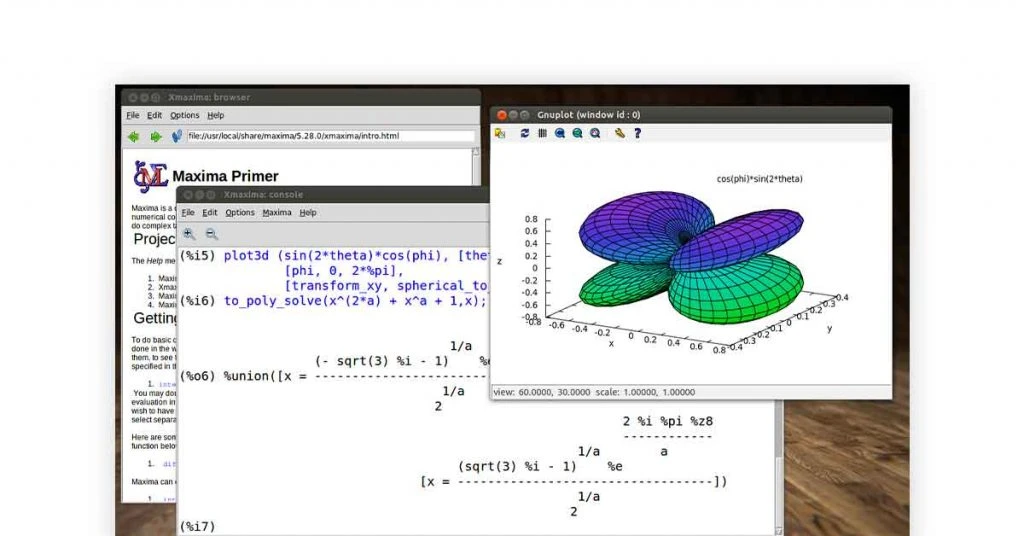Go back with browser green left arrow

[x=133, y=136]
